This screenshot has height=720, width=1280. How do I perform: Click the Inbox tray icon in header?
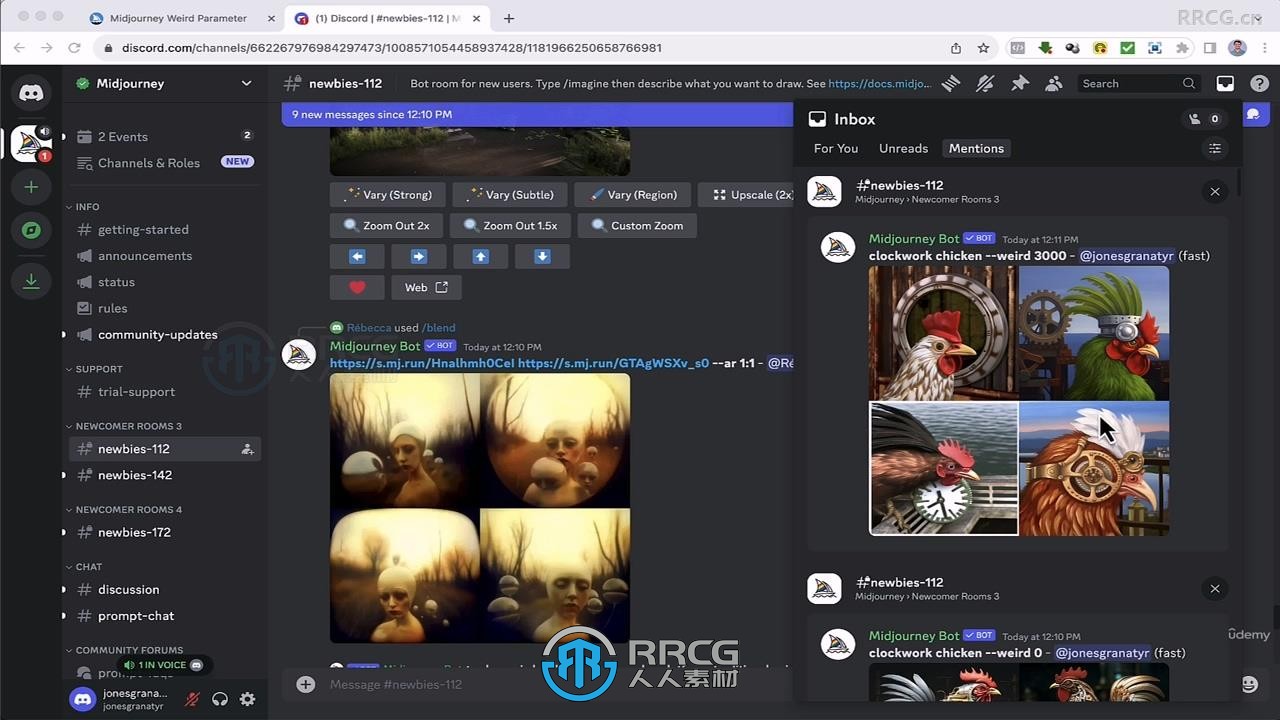tap(1225, 84)
